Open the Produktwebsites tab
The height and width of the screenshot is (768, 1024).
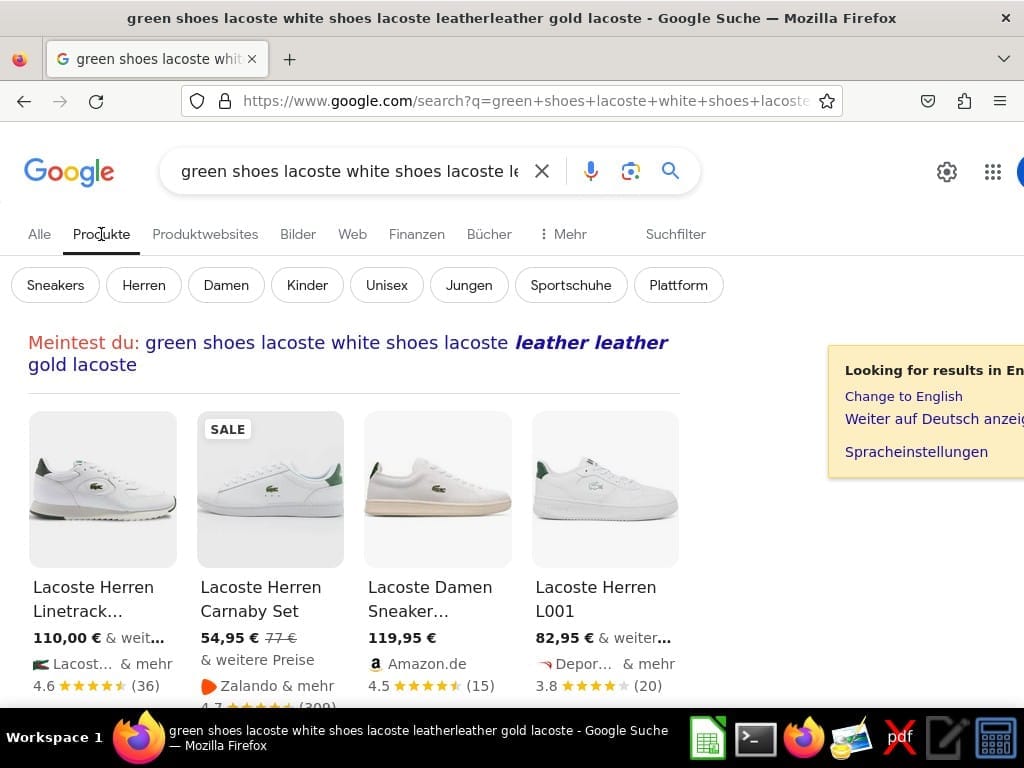205,234
